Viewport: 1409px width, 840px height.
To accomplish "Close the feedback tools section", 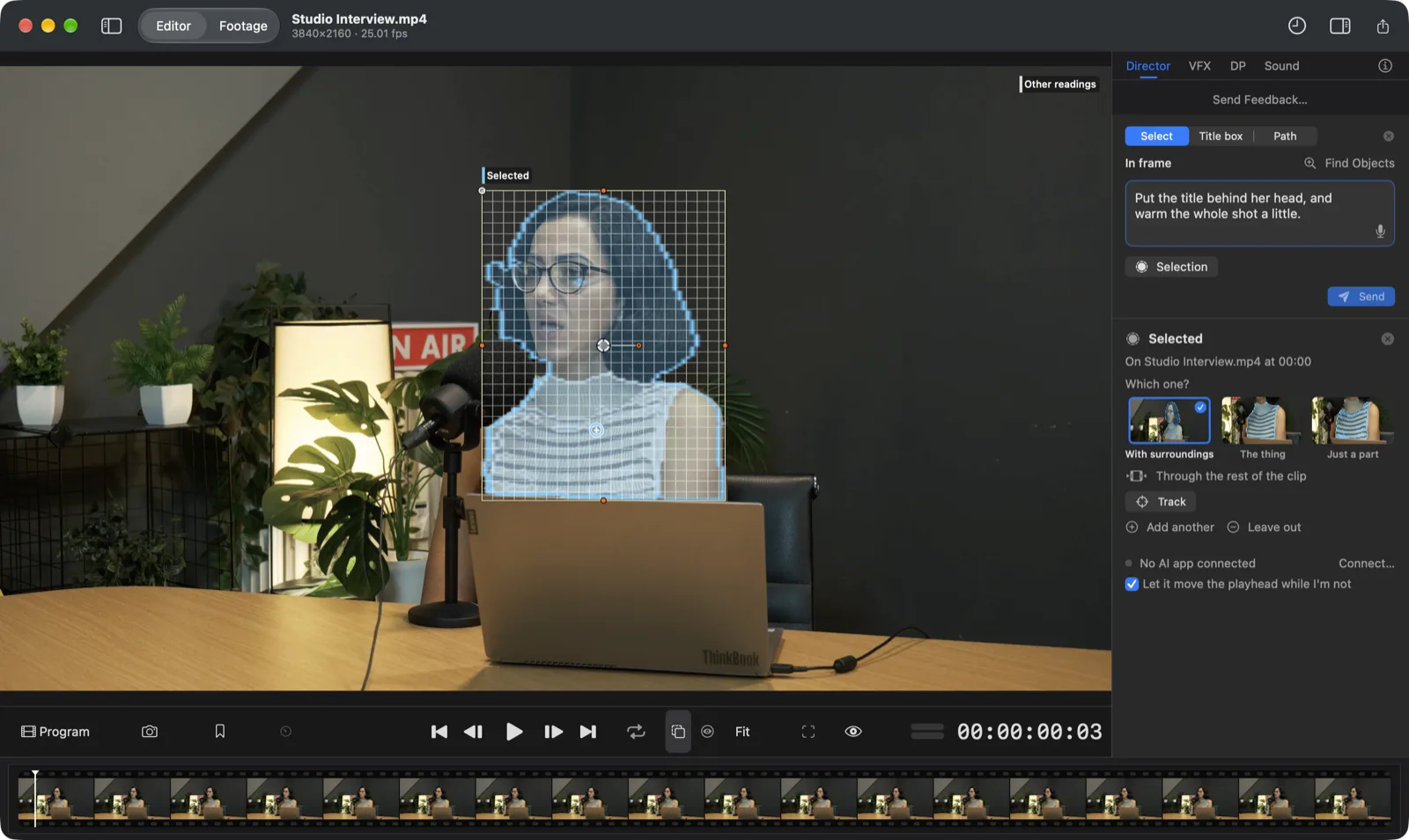I will click(1388, 136).
